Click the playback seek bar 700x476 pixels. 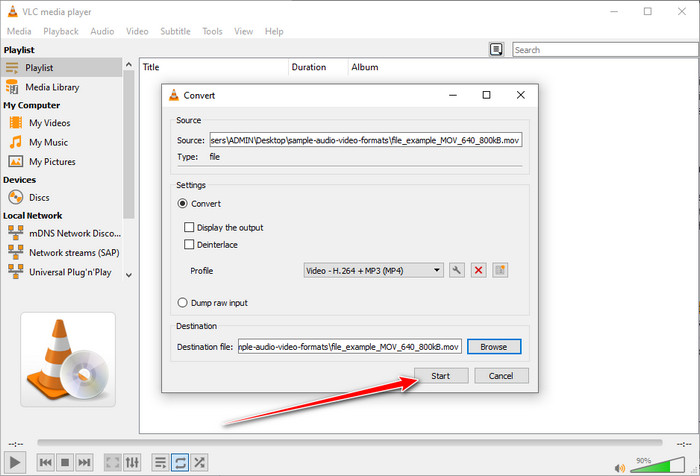pyautogui.click(x=350, y=443)
